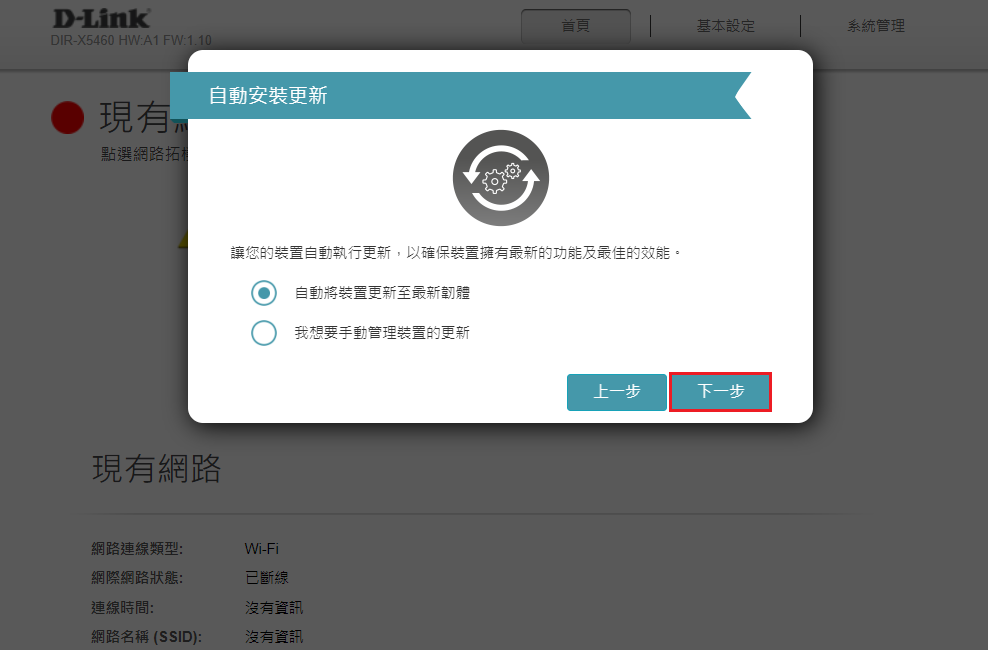Open the 首頁 tab
This screenshot has width=988, height=650.
tap(576, 26)
